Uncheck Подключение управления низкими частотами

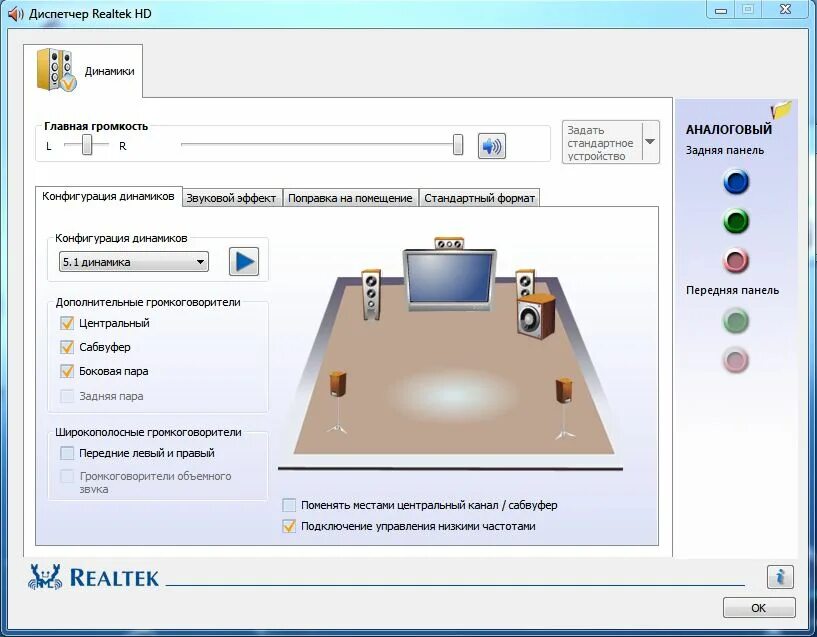coord(289,526)
